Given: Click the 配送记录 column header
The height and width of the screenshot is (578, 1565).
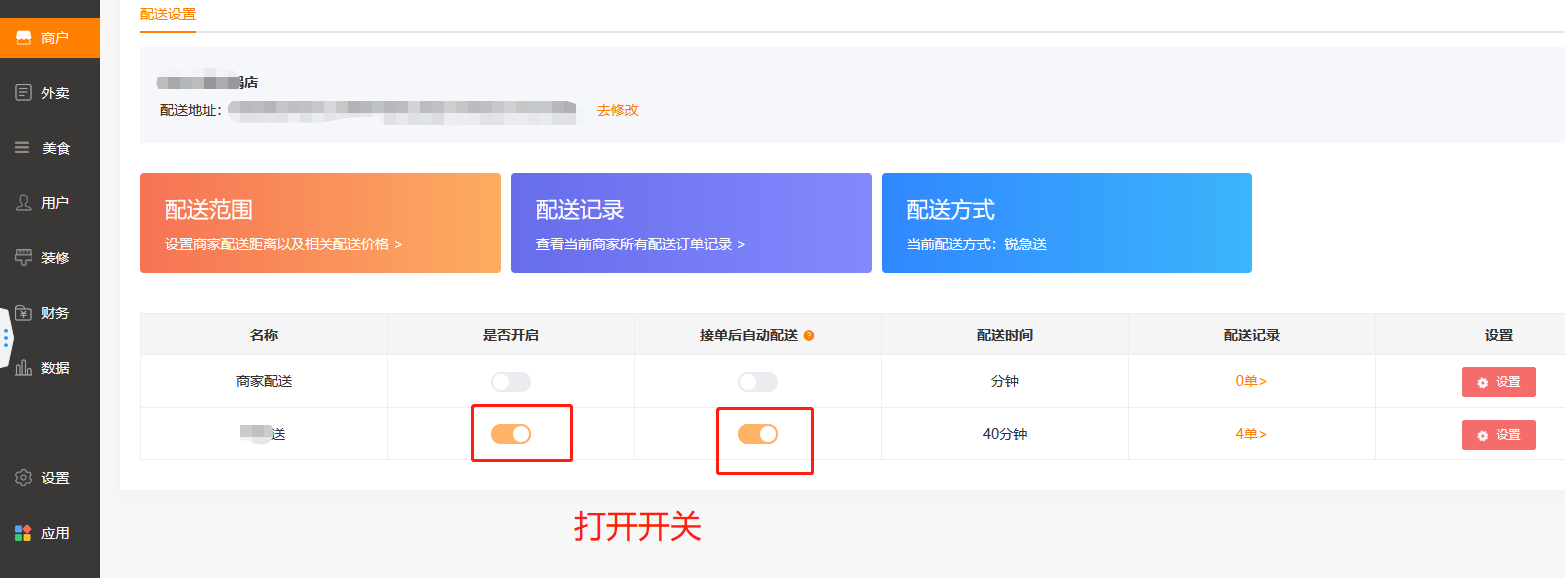Looking at the screenshot, I should point(1252,335).
